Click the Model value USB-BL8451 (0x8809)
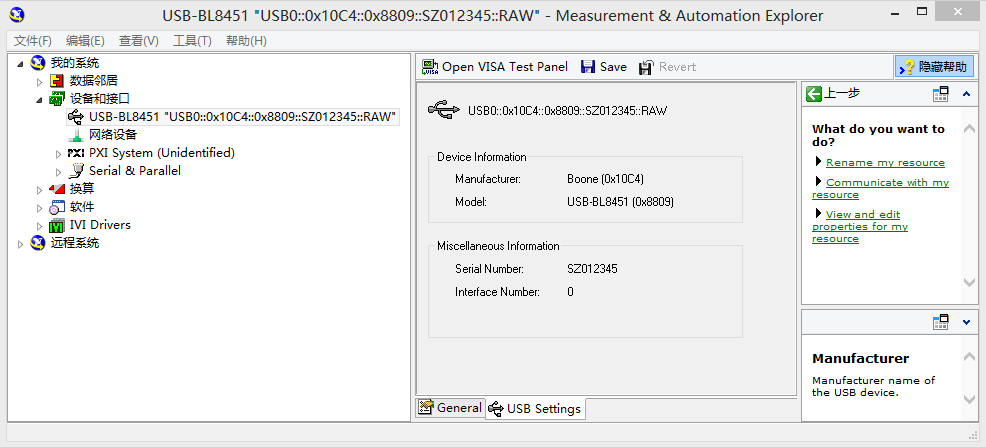The height and width of the screenshot is (447, 986). [x=621, y=202]
